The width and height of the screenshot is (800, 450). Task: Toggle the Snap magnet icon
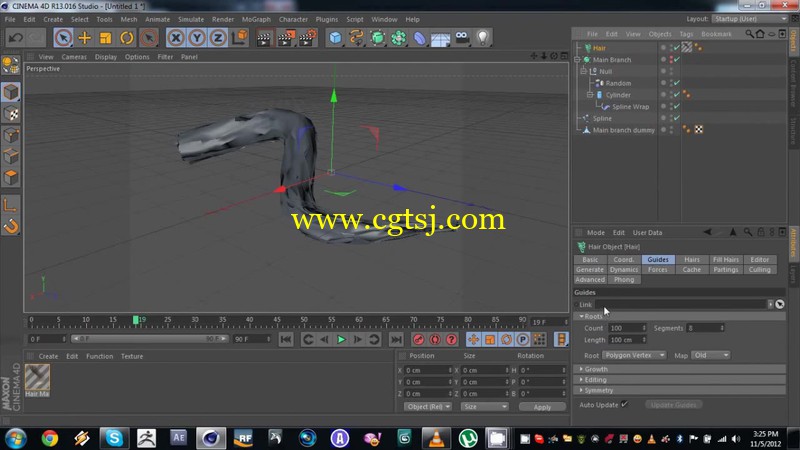coord(11,226)
